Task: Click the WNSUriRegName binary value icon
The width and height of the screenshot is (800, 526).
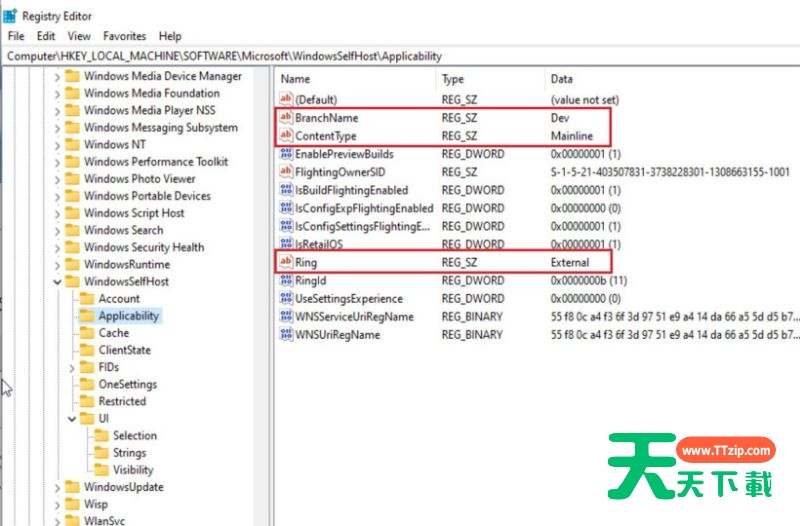Action: pyautogui.click(x=286, y=335)
